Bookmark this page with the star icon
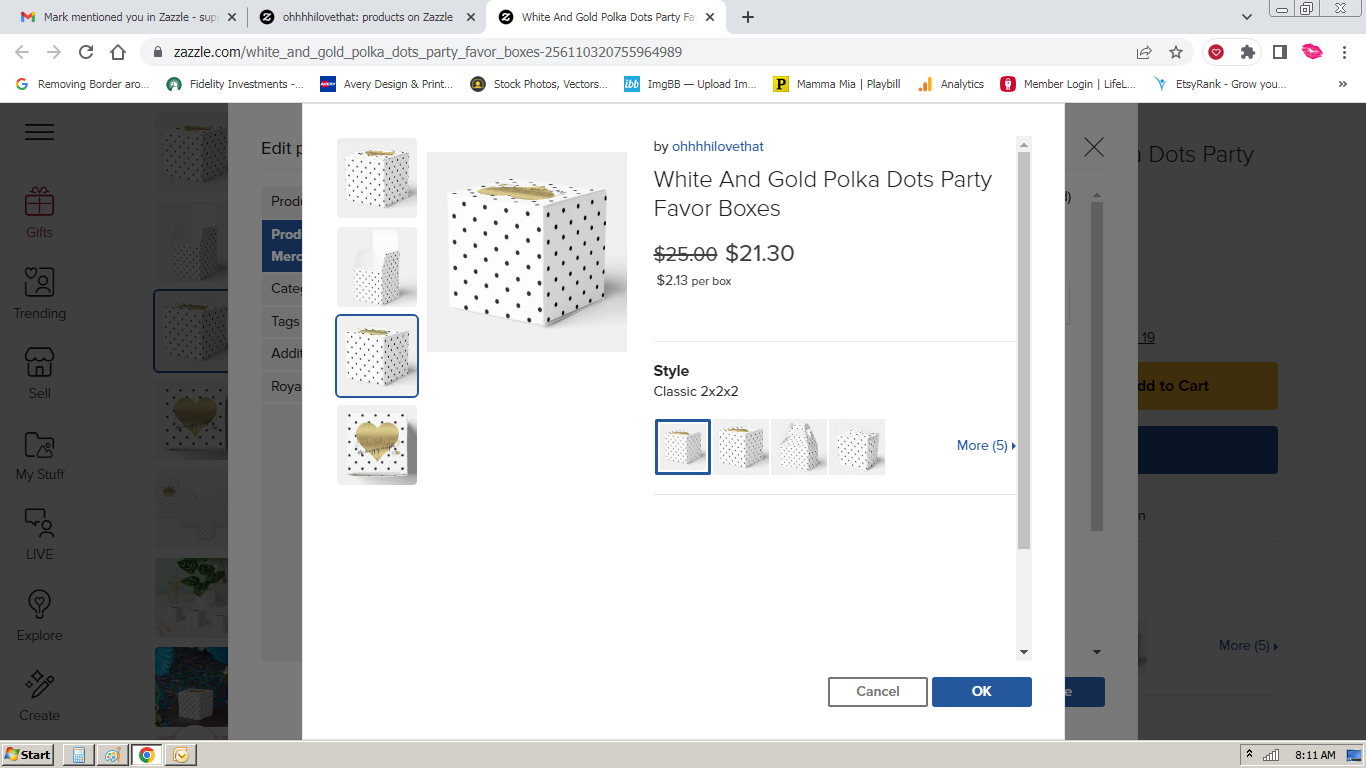 (1176, 52)
